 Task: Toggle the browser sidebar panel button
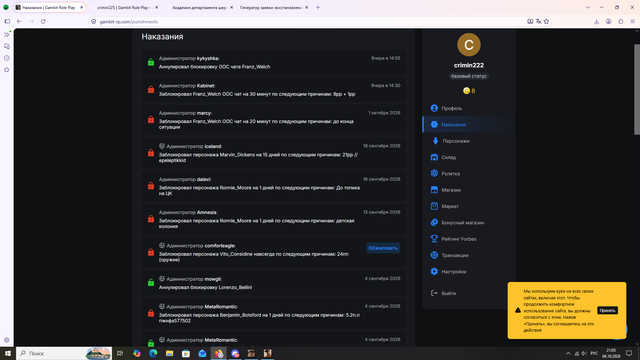[7, 22]
